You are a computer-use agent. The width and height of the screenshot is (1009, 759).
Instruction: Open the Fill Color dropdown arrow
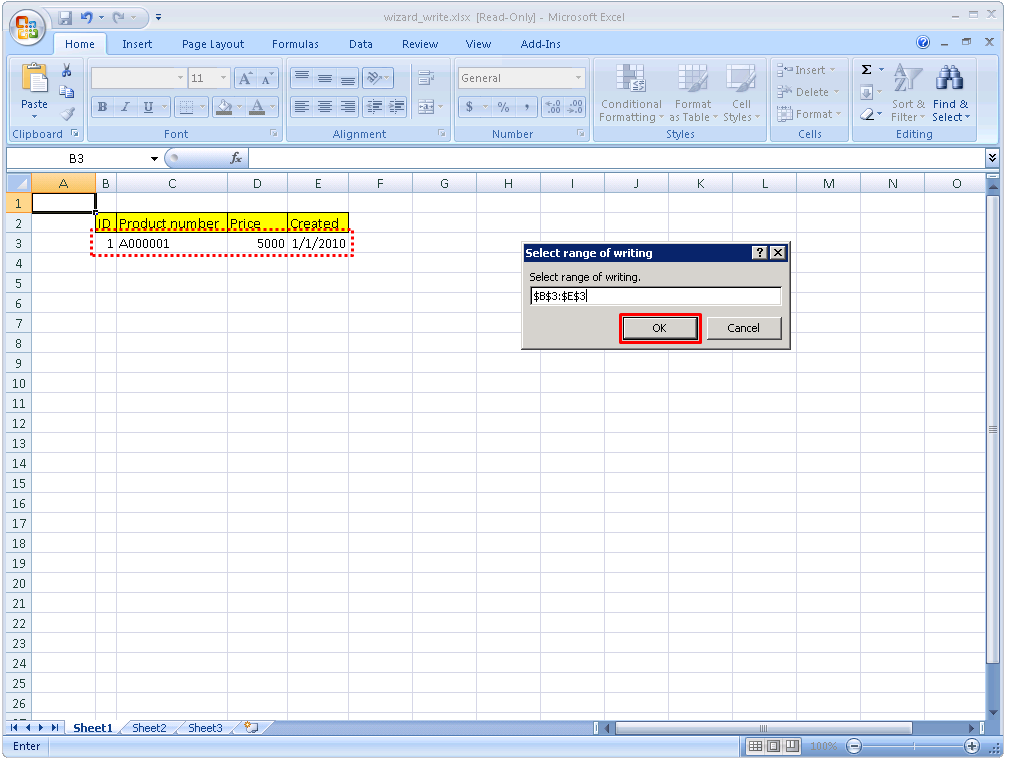point(238,106)
